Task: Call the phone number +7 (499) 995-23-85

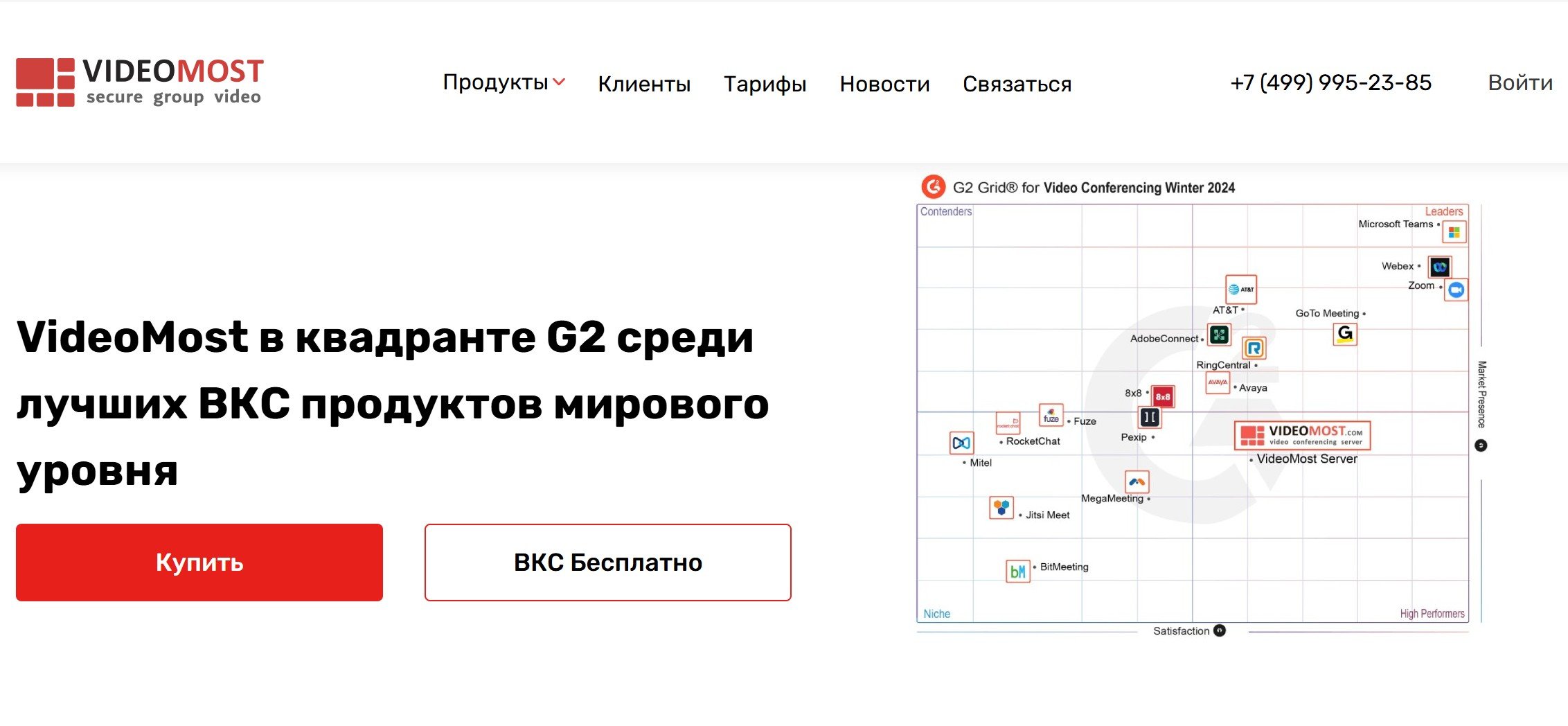Action: [1330, 82]
